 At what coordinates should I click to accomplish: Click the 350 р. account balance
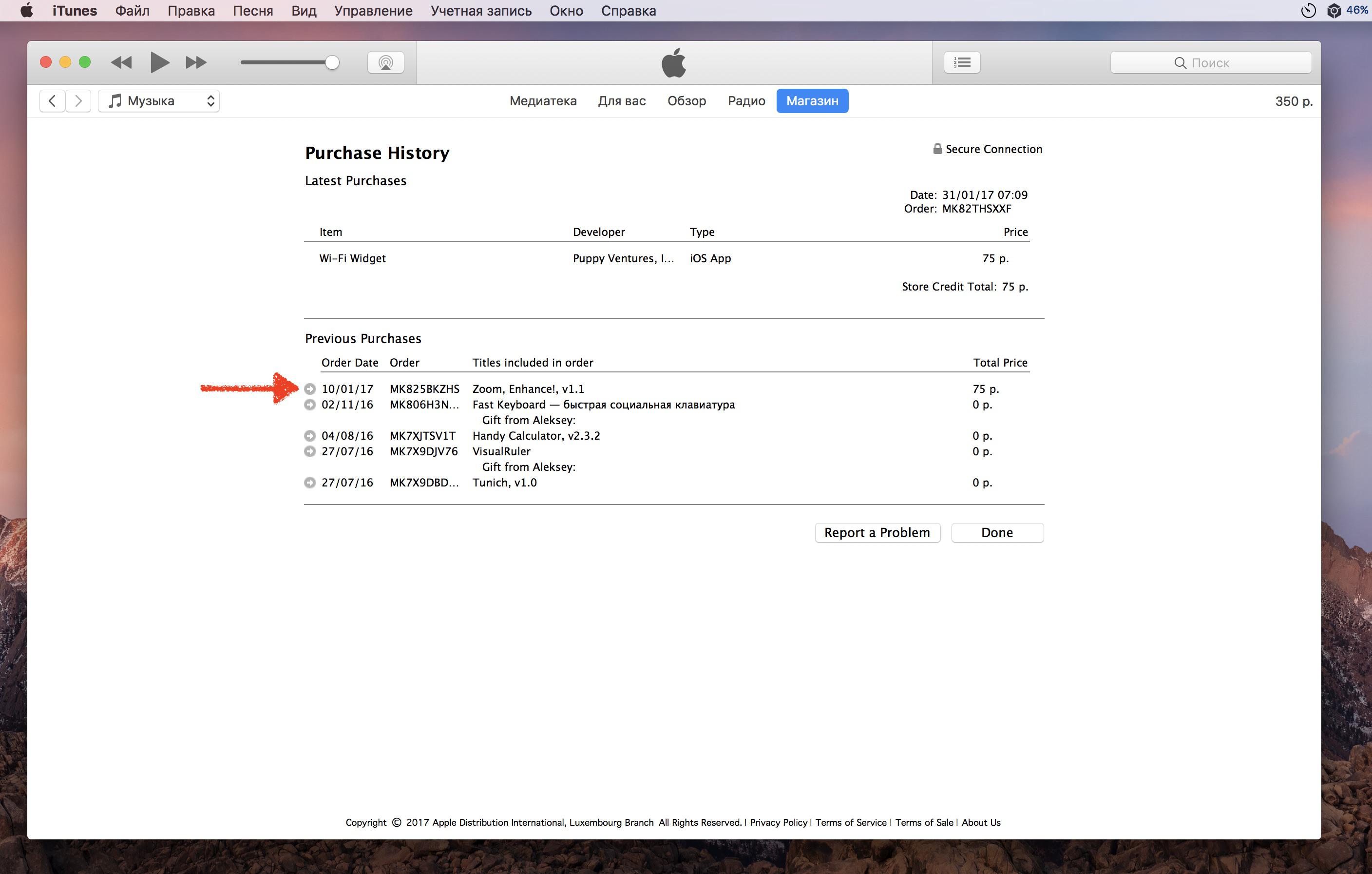(1294, 101)
